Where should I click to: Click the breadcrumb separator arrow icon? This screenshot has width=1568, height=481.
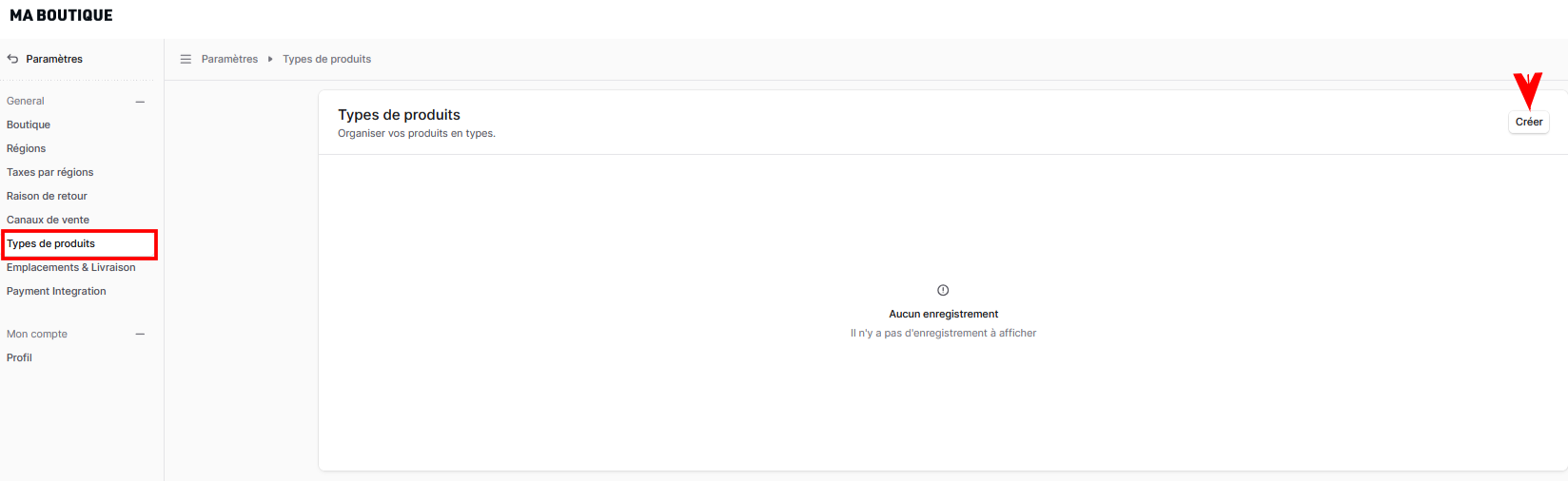270,59
